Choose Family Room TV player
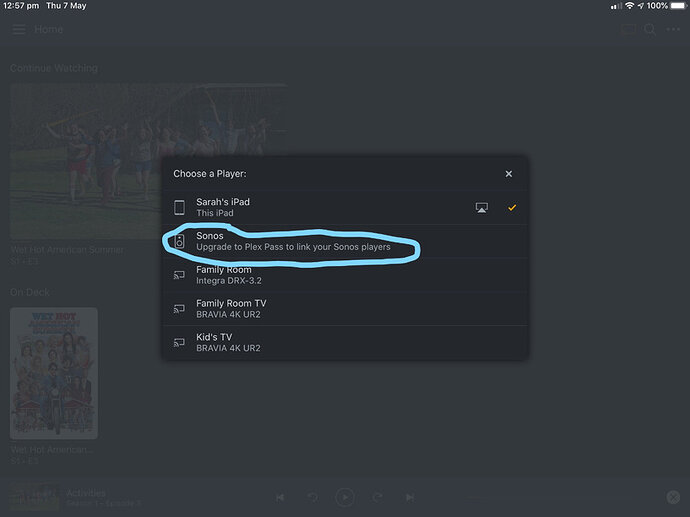 345,308
